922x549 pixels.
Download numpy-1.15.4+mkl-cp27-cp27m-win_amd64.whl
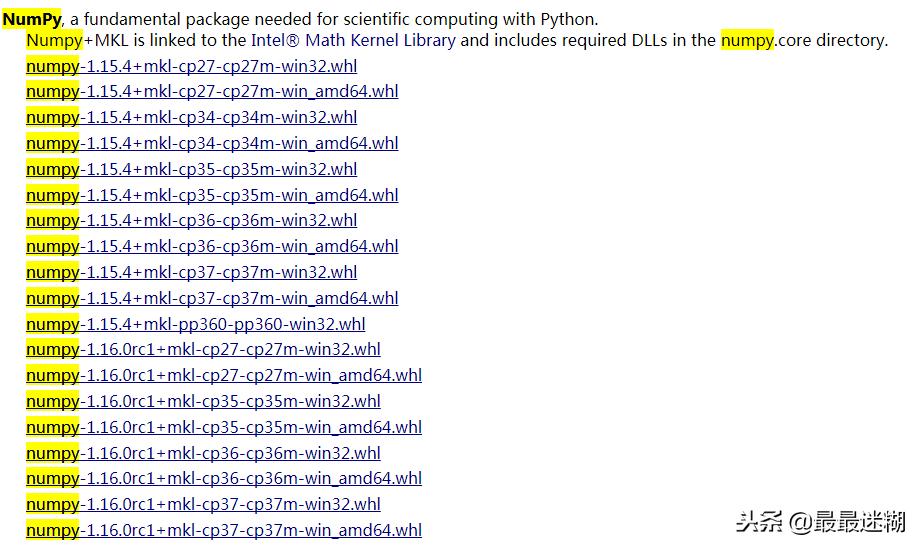tap(212, 92)
